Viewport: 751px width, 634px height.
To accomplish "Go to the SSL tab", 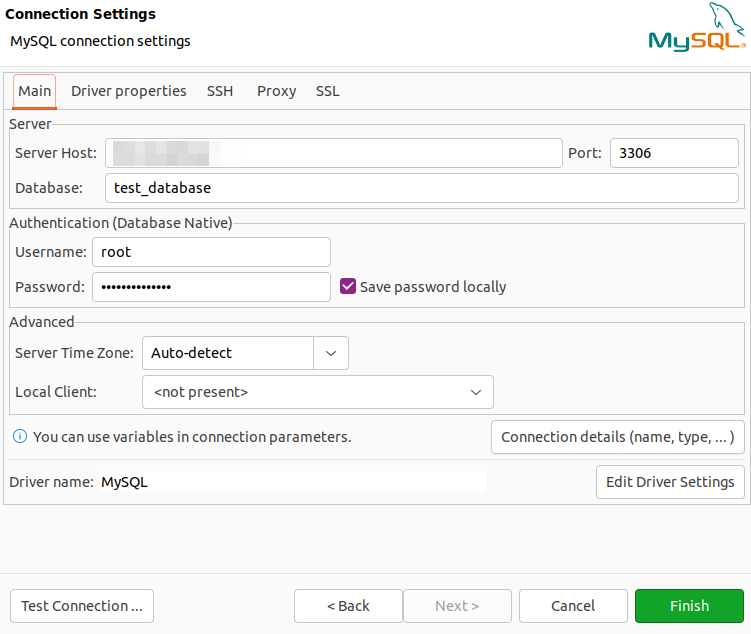I will 327,91.
